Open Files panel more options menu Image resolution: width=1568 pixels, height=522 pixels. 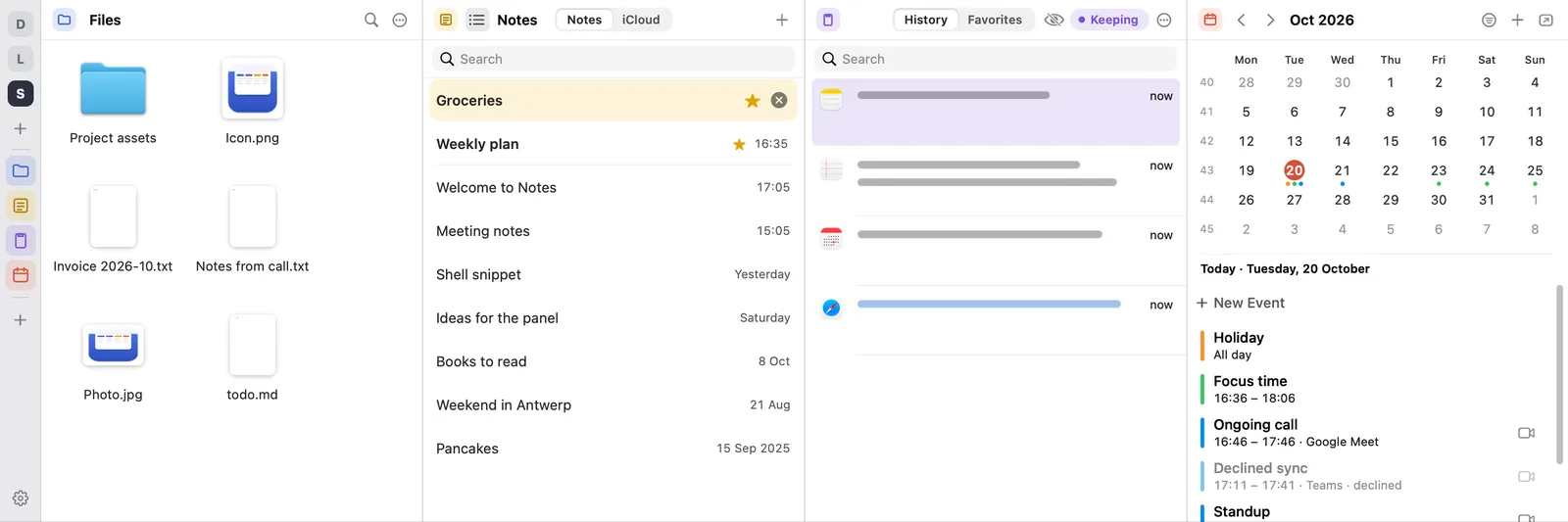point(400,20)
